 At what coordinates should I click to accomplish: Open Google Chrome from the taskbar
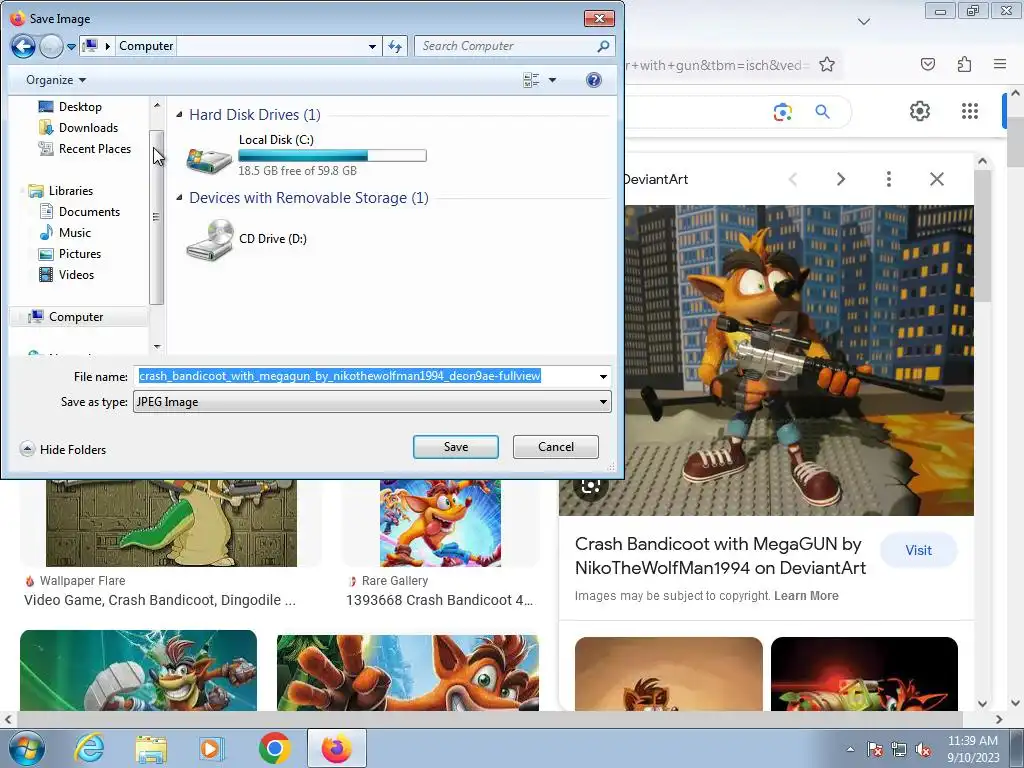[x=274, y=748]
